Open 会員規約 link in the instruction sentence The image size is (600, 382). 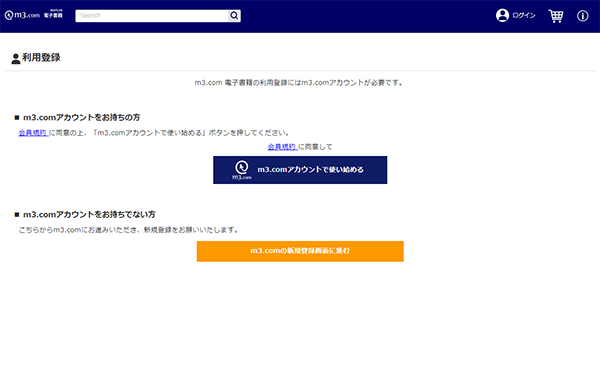(x=33, y=133)
